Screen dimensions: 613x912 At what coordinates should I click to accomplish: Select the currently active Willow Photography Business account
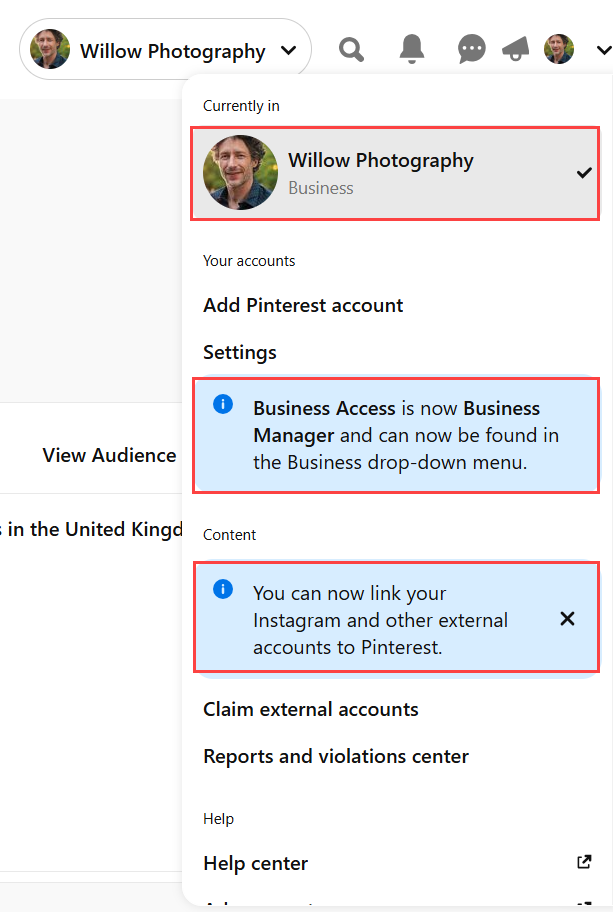click(x=394, y=172)
